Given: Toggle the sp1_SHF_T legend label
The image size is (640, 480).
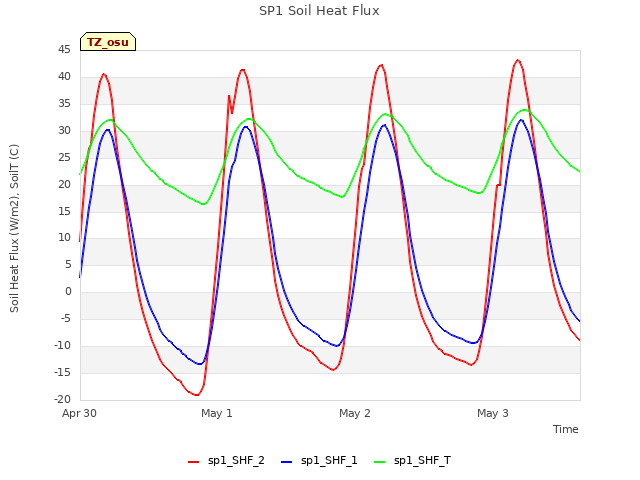Looking at the screenshot, I should tap(422, 460).
